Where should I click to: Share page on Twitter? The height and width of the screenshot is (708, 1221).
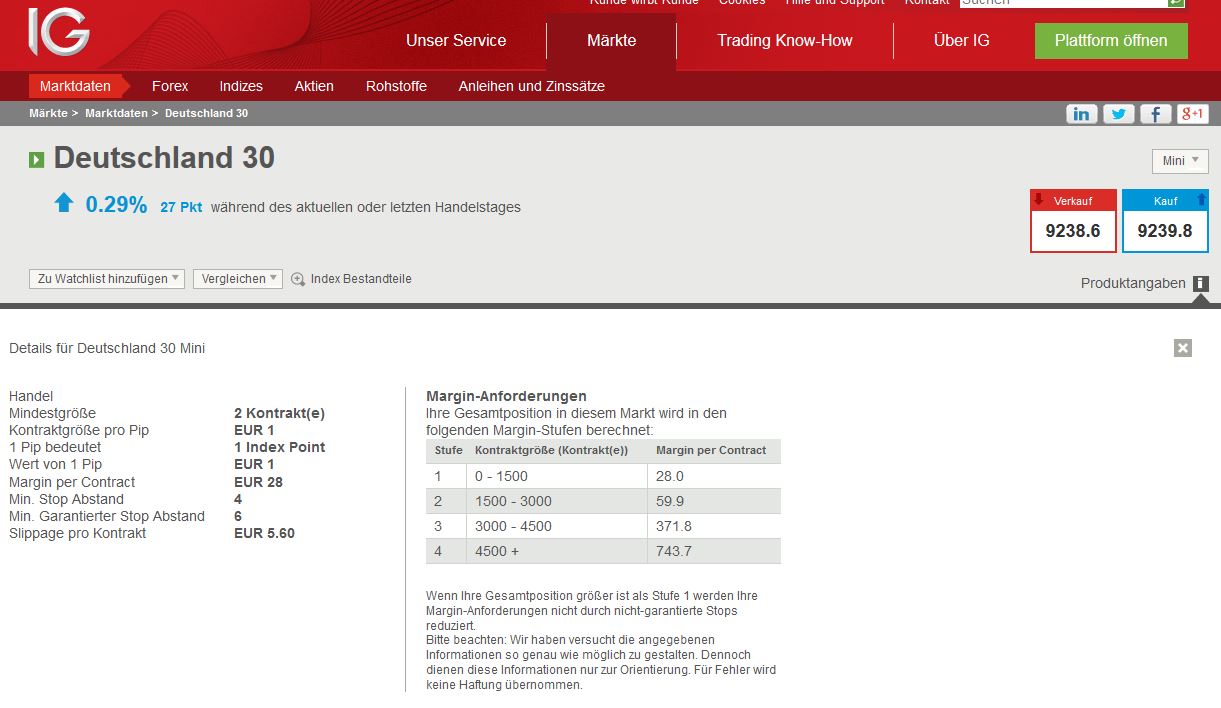point(1118,114)
